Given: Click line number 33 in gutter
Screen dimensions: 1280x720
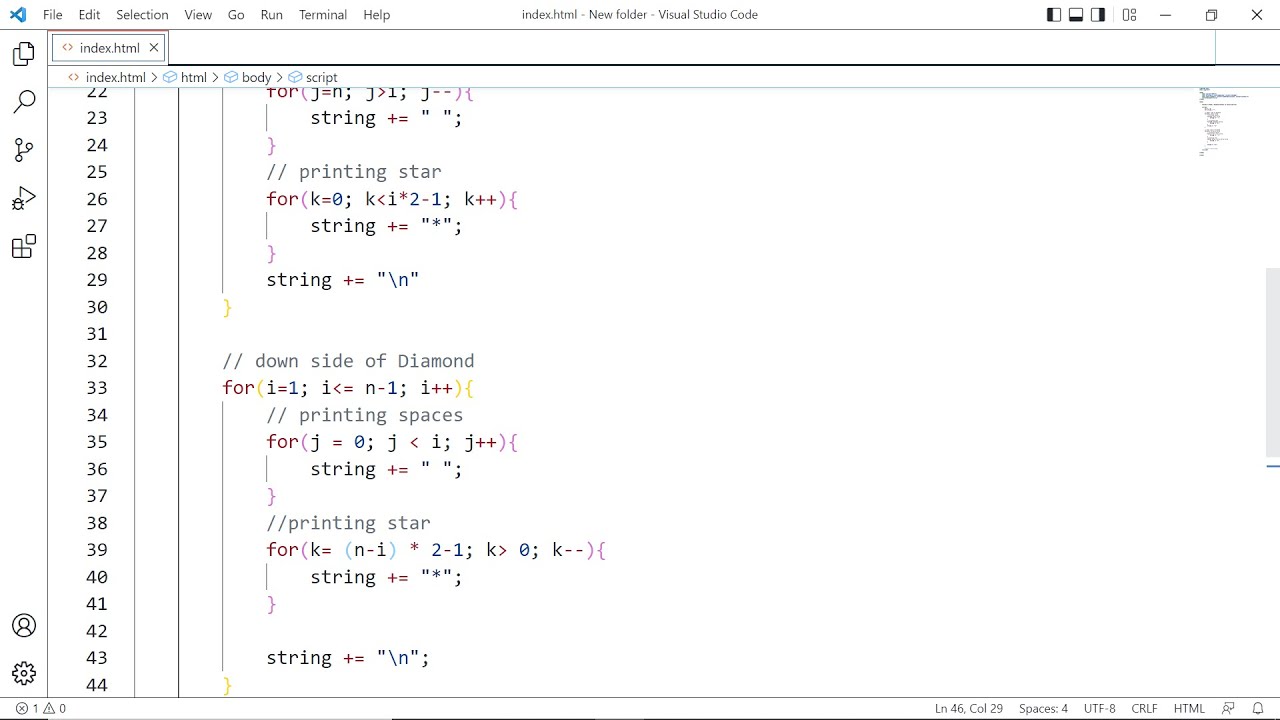Looking at the screenshot, I should click(97, 388).
